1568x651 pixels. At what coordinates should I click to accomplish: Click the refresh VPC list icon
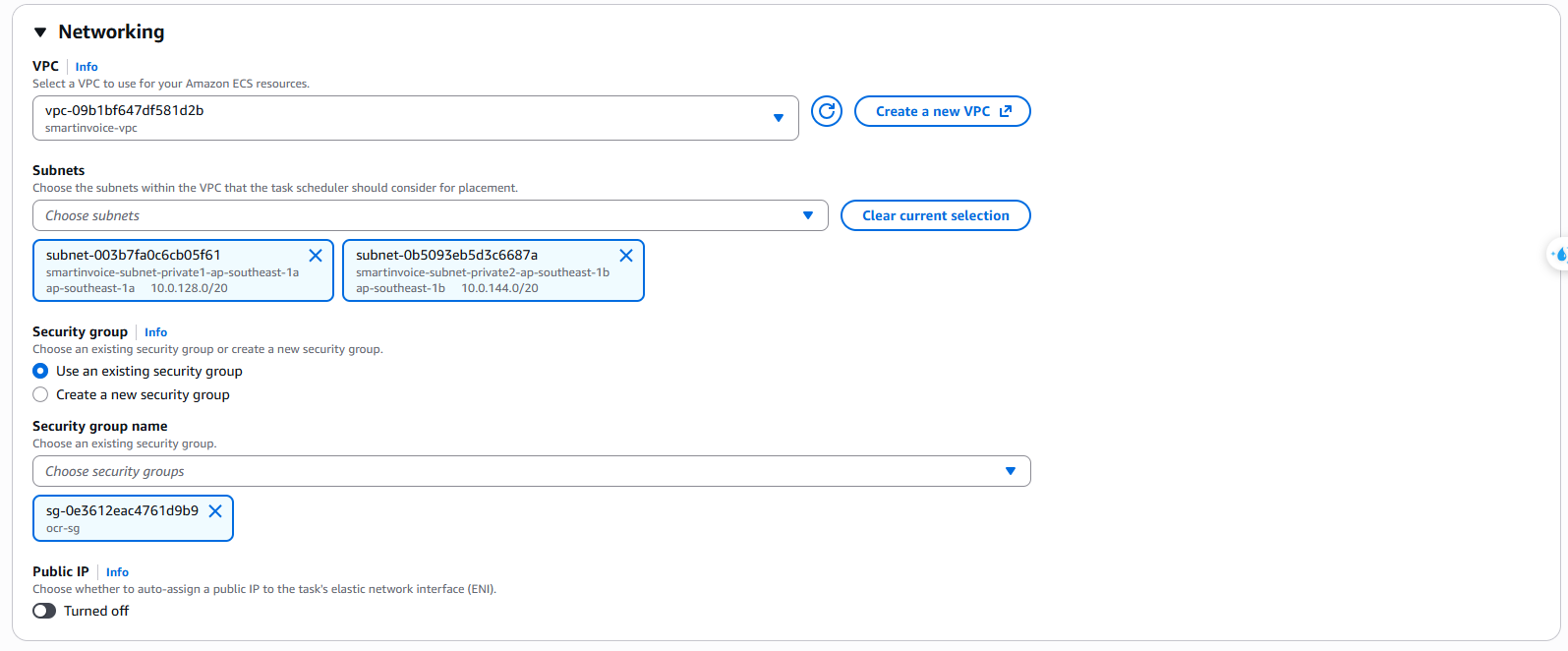point(827,111)
